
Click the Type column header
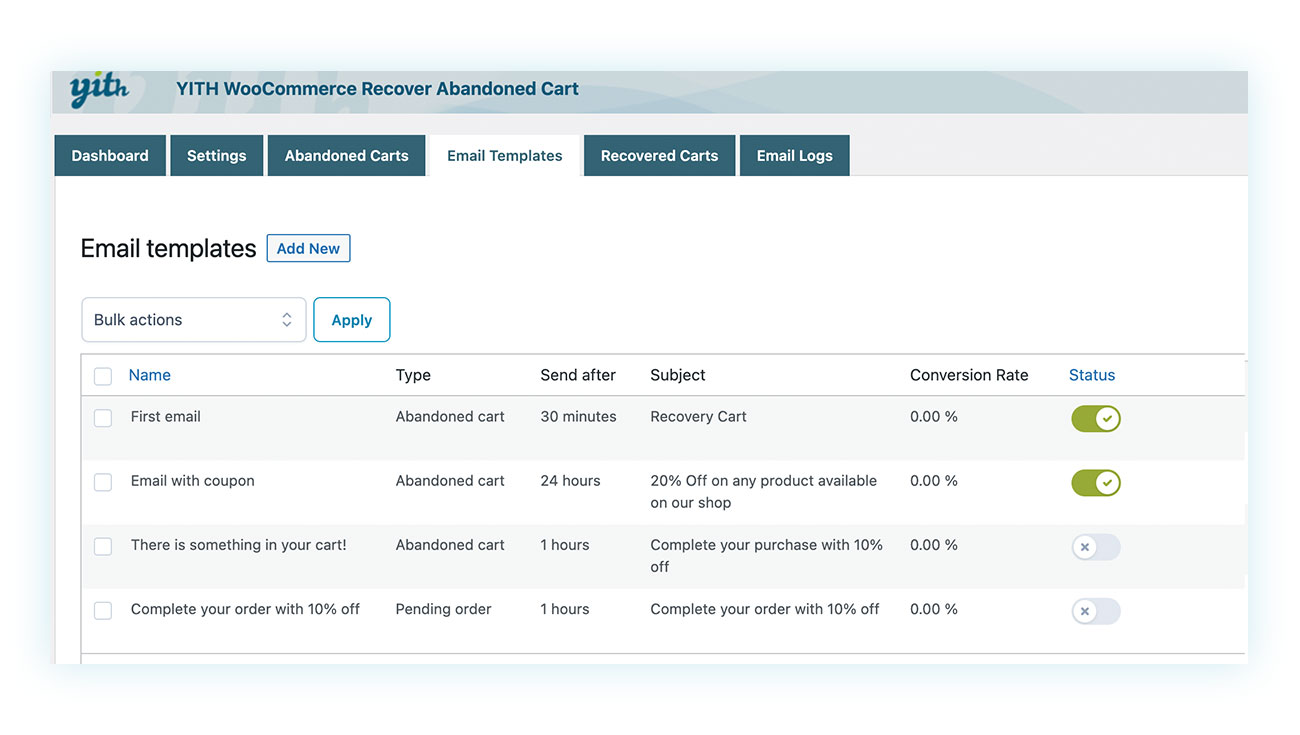coord(413,375)
